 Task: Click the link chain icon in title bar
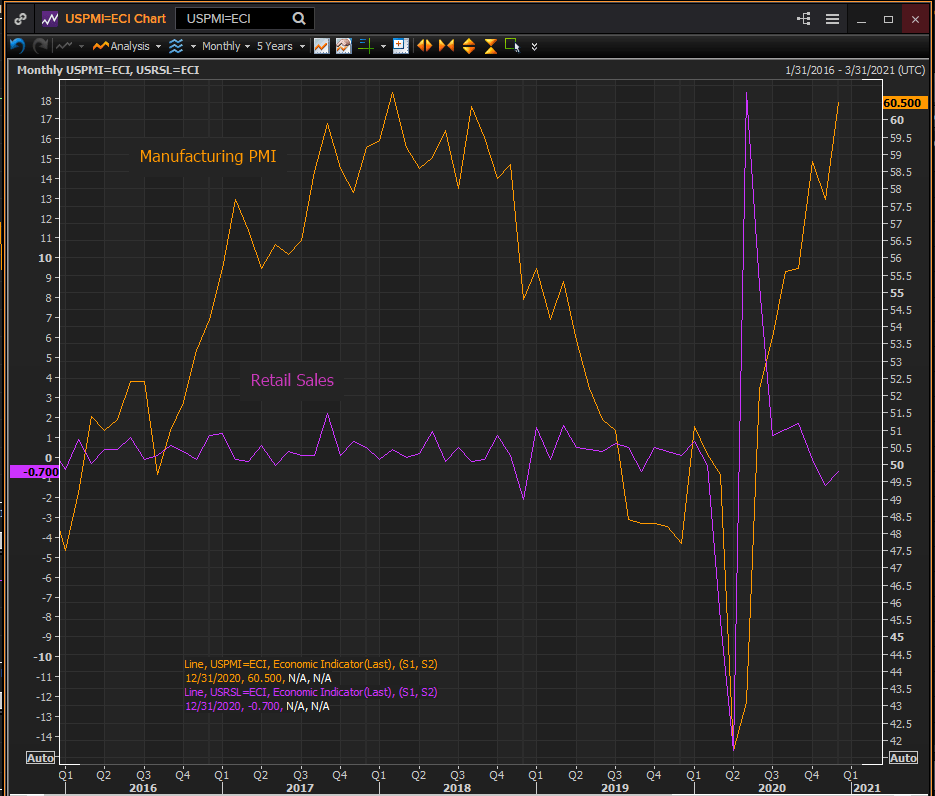coord(20,18)
